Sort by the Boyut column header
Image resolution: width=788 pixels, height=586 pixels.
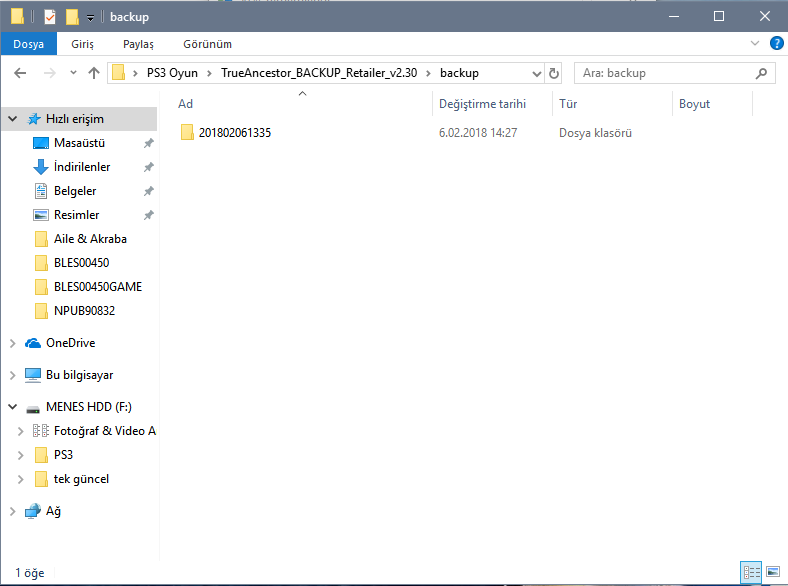[x=713, y=104]
